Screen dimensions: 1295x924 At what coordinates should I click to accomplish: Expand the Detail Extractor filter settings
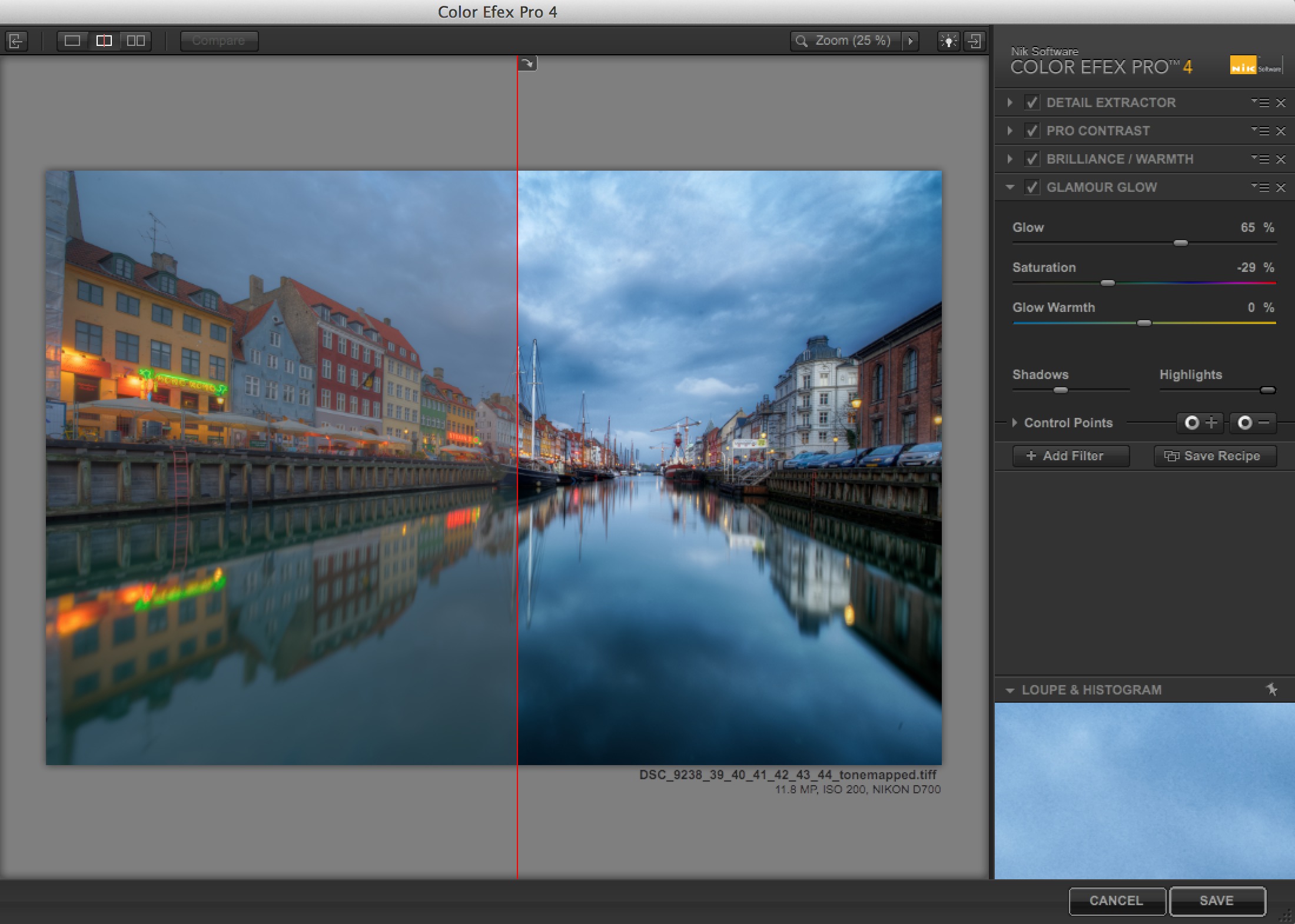tap(1010, 102)
